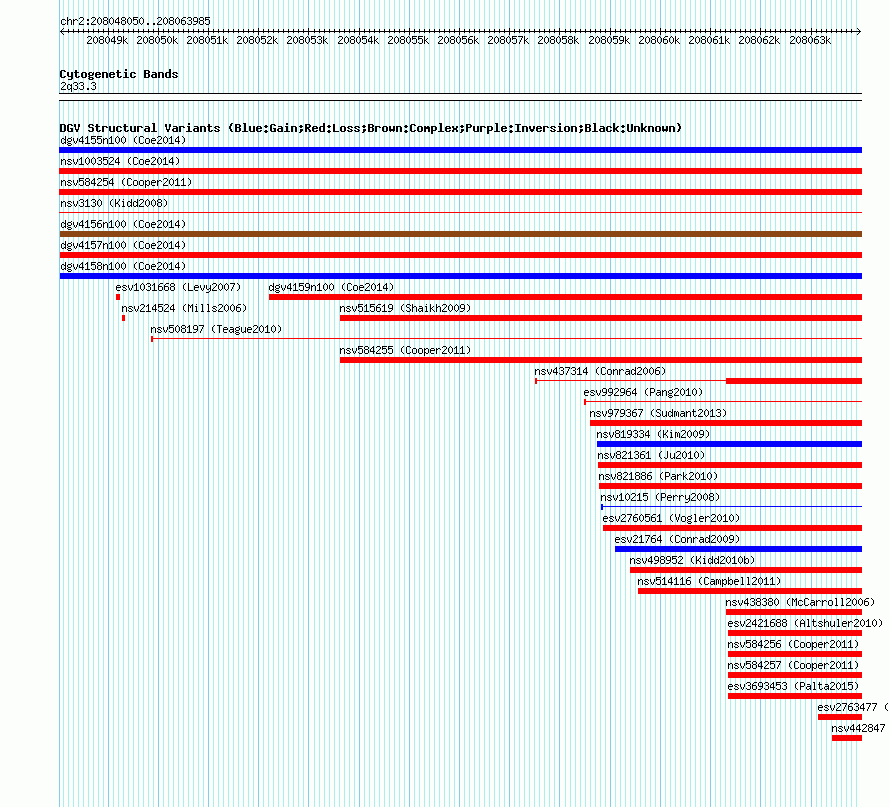The image size is (890, 807).
Task: Click esv2760561 (Vogler2010) label
Action: click(x=671, y=518)
